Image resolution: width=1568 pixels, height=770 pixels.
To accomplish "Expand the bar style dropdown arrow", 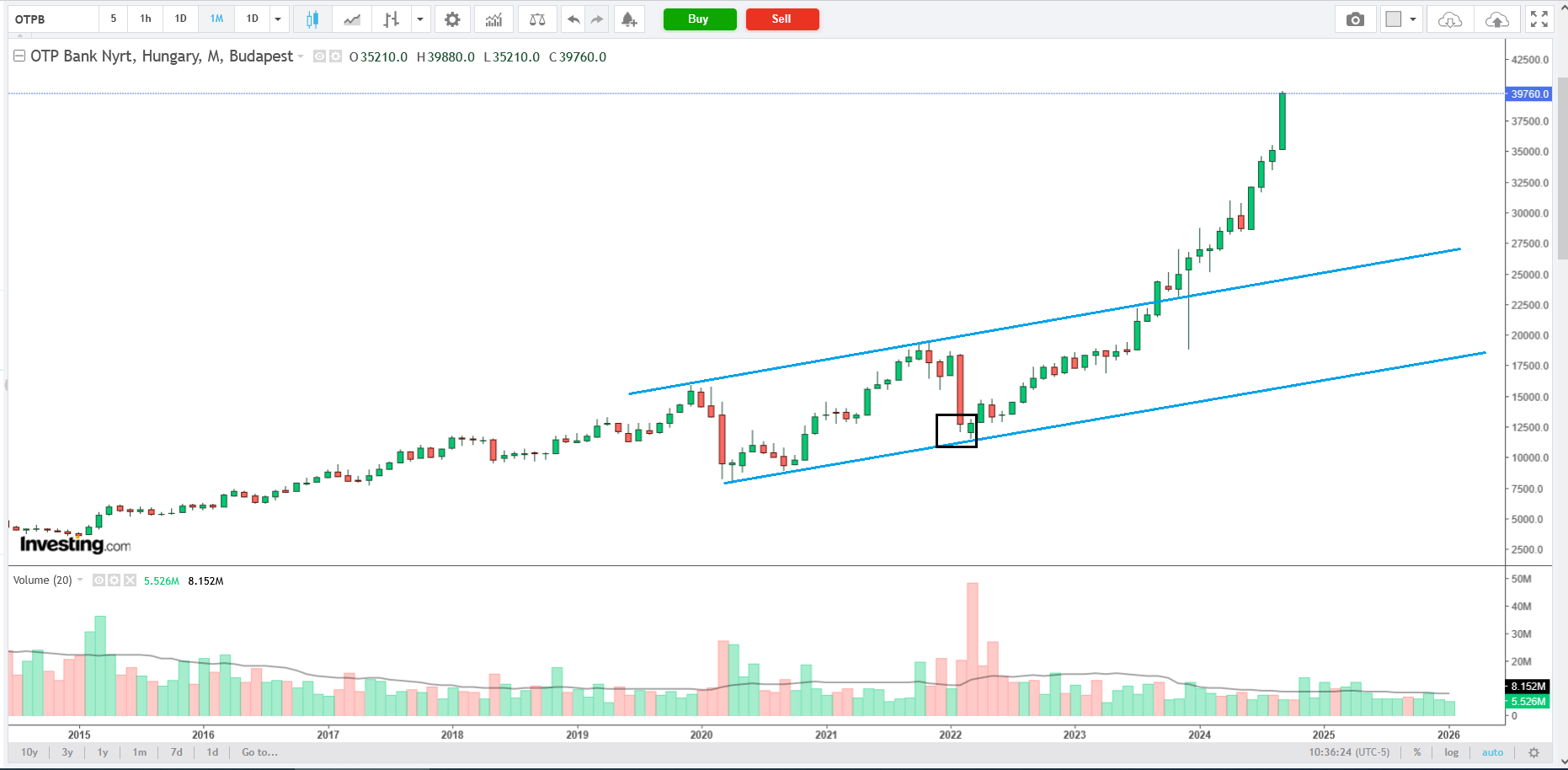I will point(419,19).
